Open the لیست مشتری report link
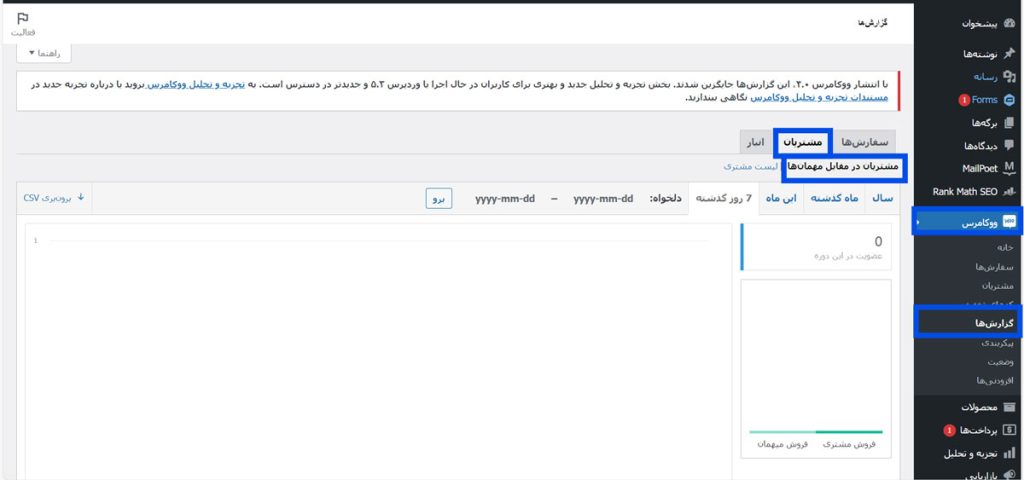This screenshot has height=480, width=1024. click(751, 167)
